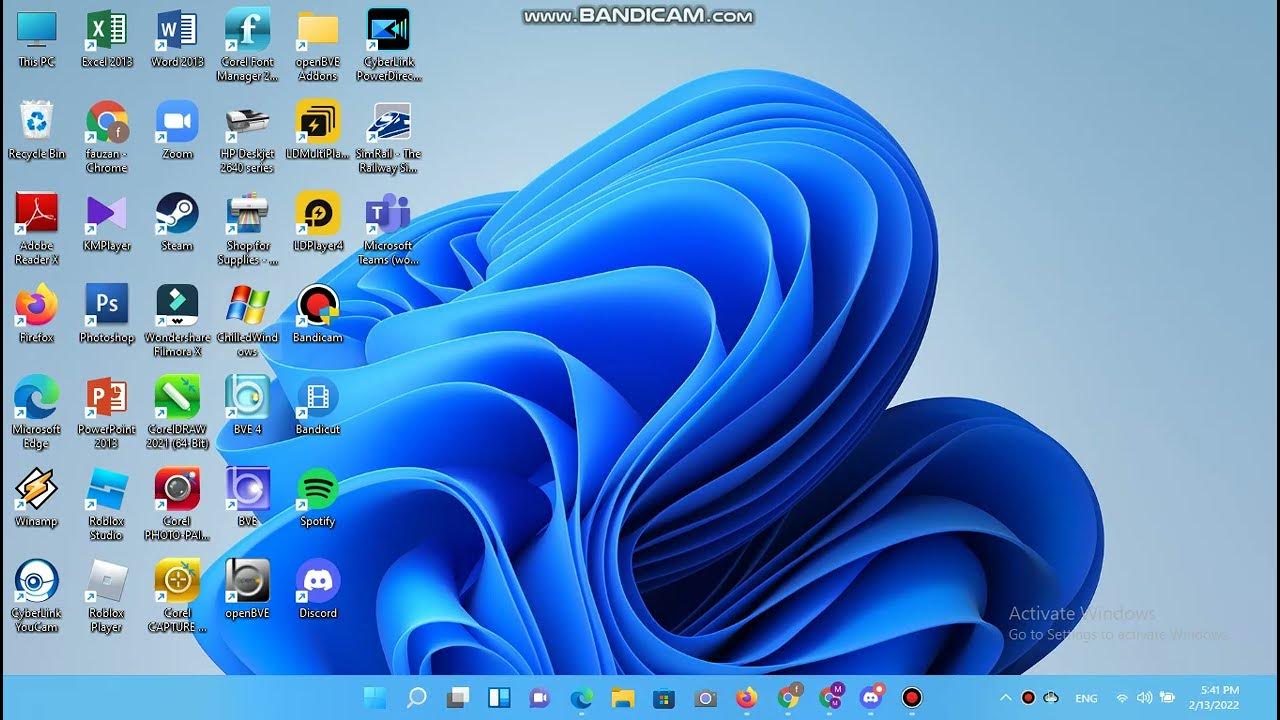Image resolution: width=1280 pixels, height=720 pixels.
Task: Open the taskbar Chrome with F badge
Action: tap(790, 696)
